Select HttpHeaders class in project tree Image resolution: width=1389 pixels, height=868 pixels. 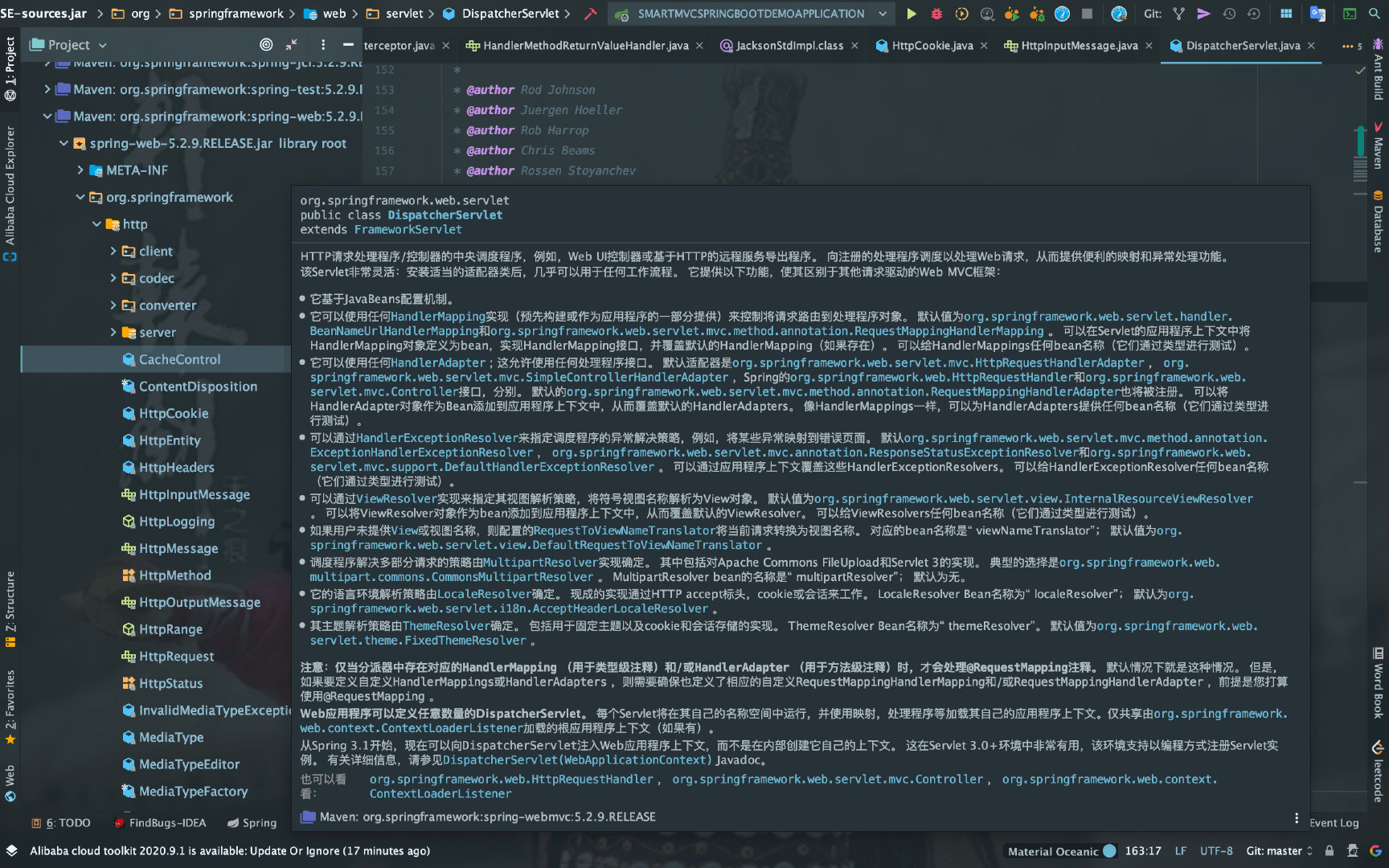click(176, 468)
